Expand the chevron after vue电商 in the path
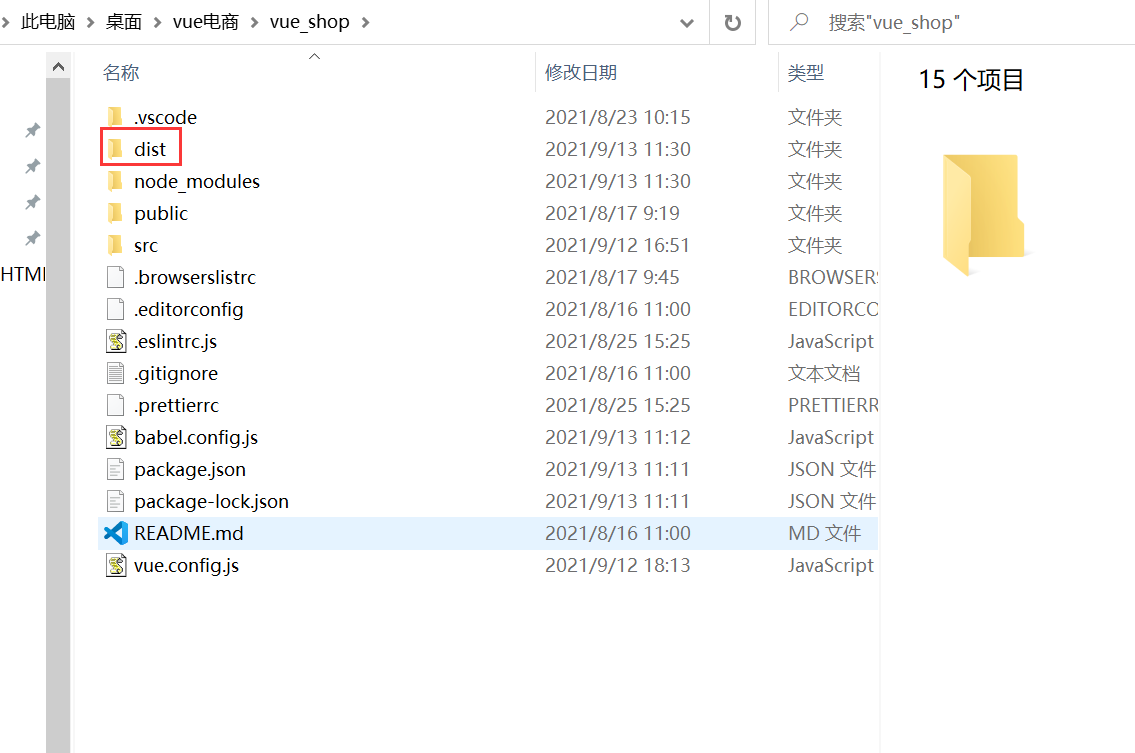The image size is (1135, 753). tap(255, 22)
